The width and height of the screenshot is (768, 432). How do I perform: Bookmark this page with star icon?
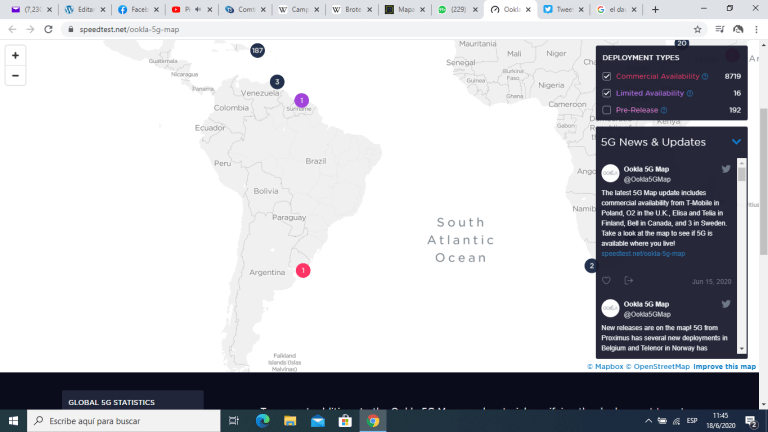point(697,29)
